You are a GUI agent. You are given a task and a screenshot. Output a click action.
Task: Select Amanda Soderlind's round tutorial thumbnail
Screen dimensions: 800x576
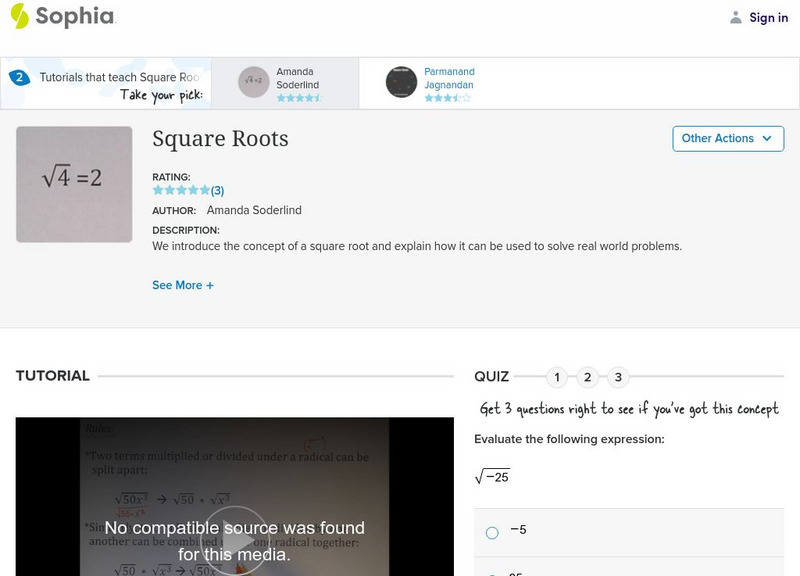(254, 82)
